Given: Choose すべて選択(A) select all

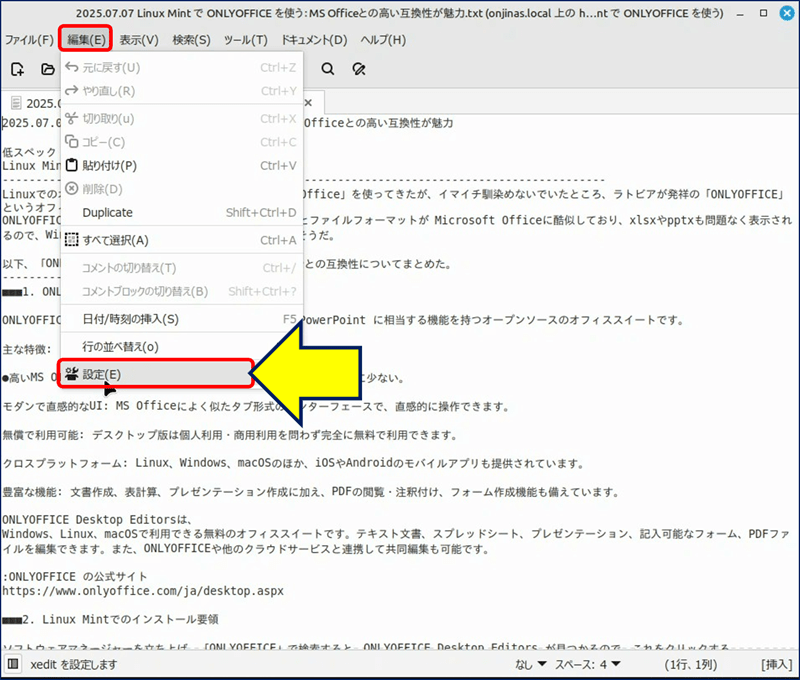Looking at the screenshot, I should point(182,240).
